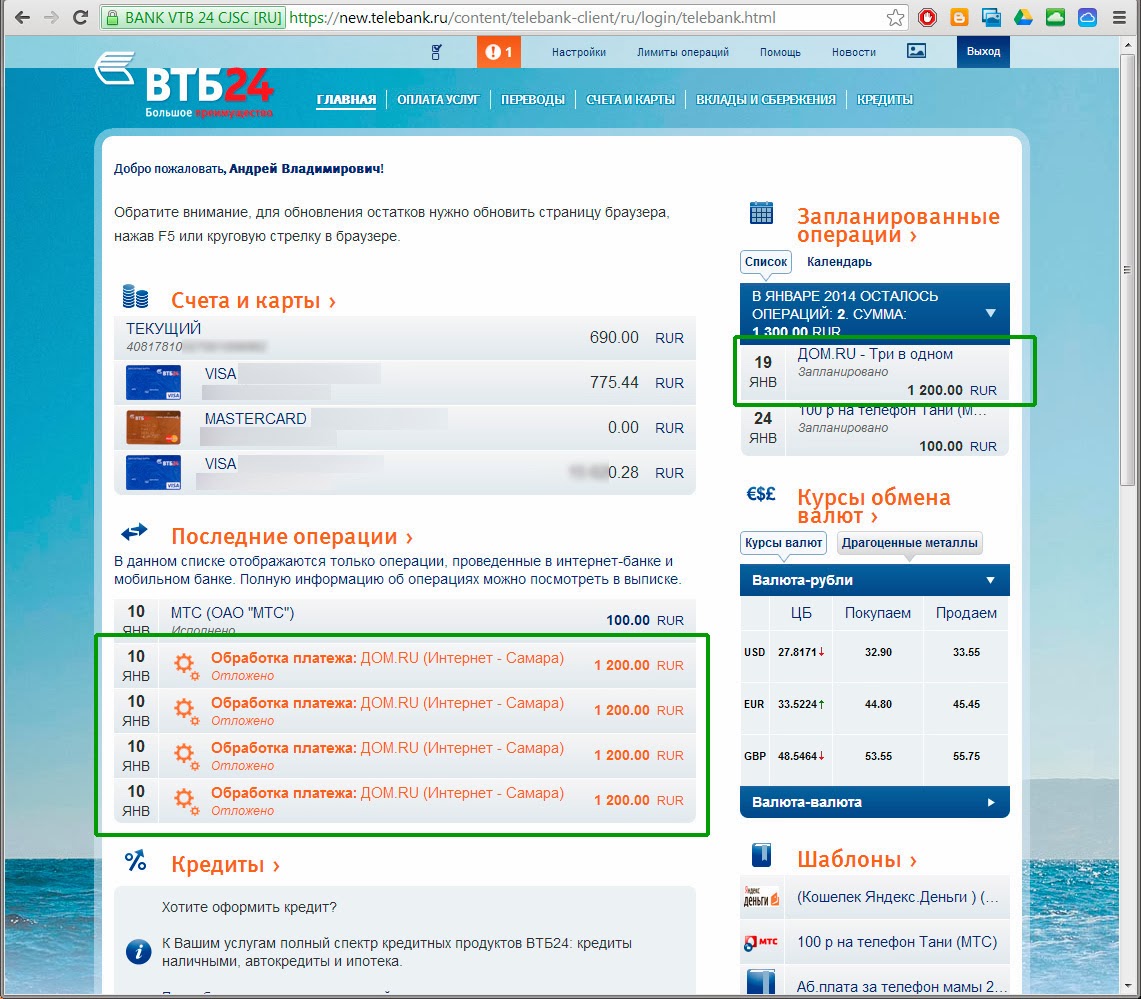Click the percent icon beside Кредиты
Image resolution: width=1141 pixels, height=999 pixels.
pos(135,861)
